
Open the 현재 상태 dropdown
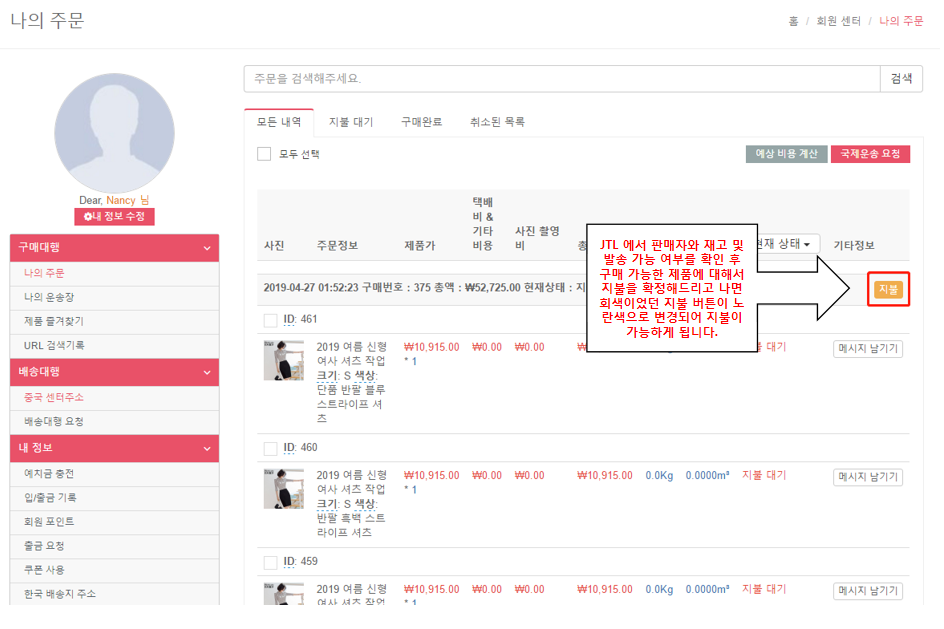pyautogui.click(x=784, y=244)
